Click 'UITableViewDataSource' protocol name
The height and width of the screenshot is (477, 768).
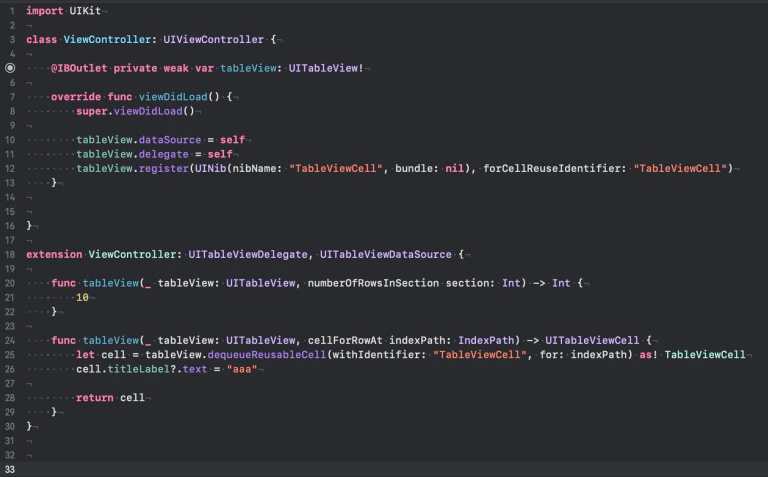385,255
